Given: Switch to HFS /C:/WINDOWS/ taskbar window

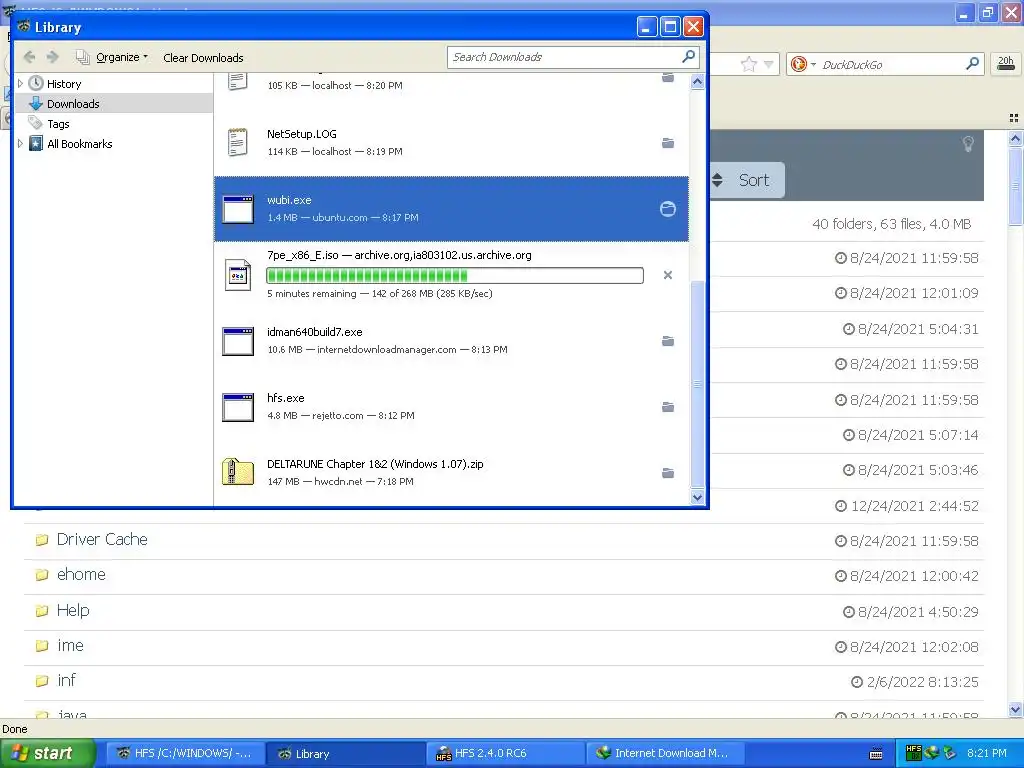Looking at the screenshot, I should click(185, 754).
